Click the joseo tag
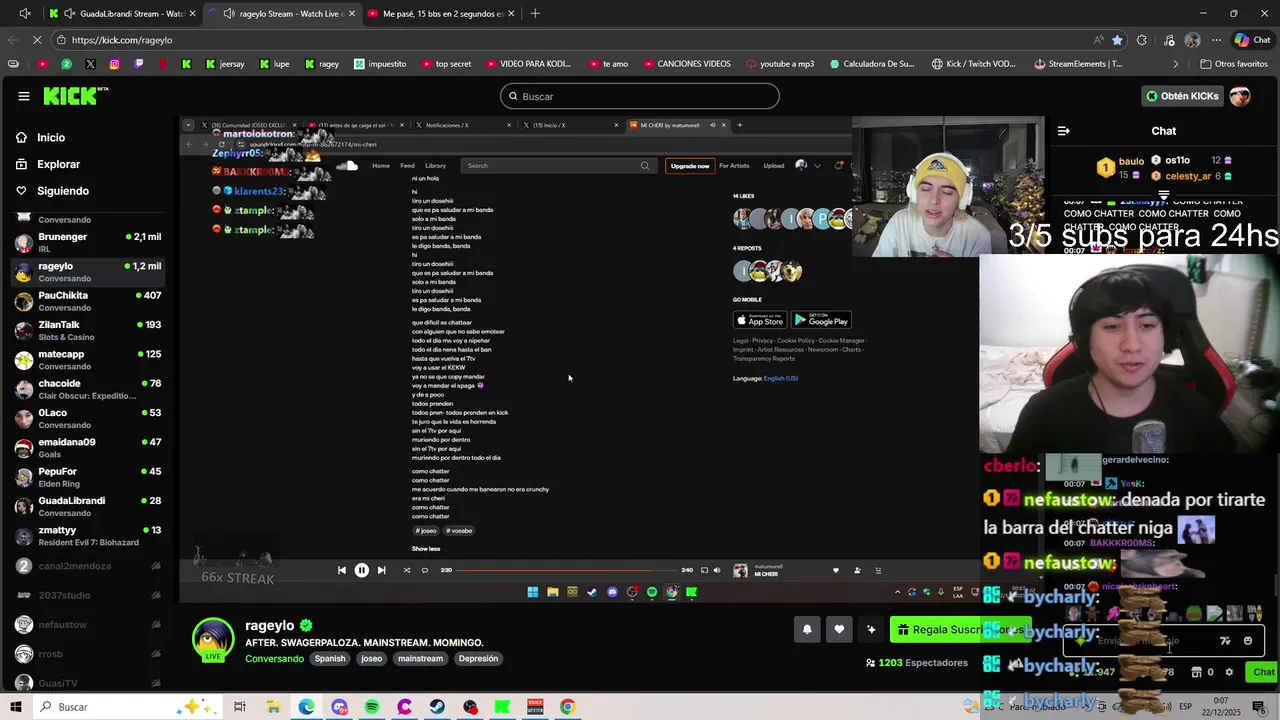 point(372,659)
